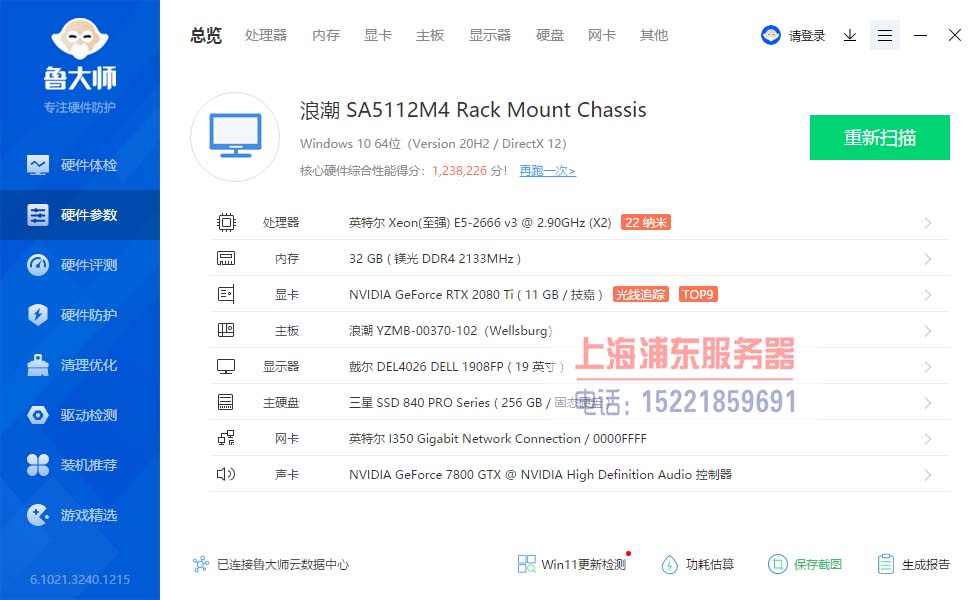This screenshot has height=600, width=980.
Task: Open 游戏精选 games section
Action: (79, 515)
